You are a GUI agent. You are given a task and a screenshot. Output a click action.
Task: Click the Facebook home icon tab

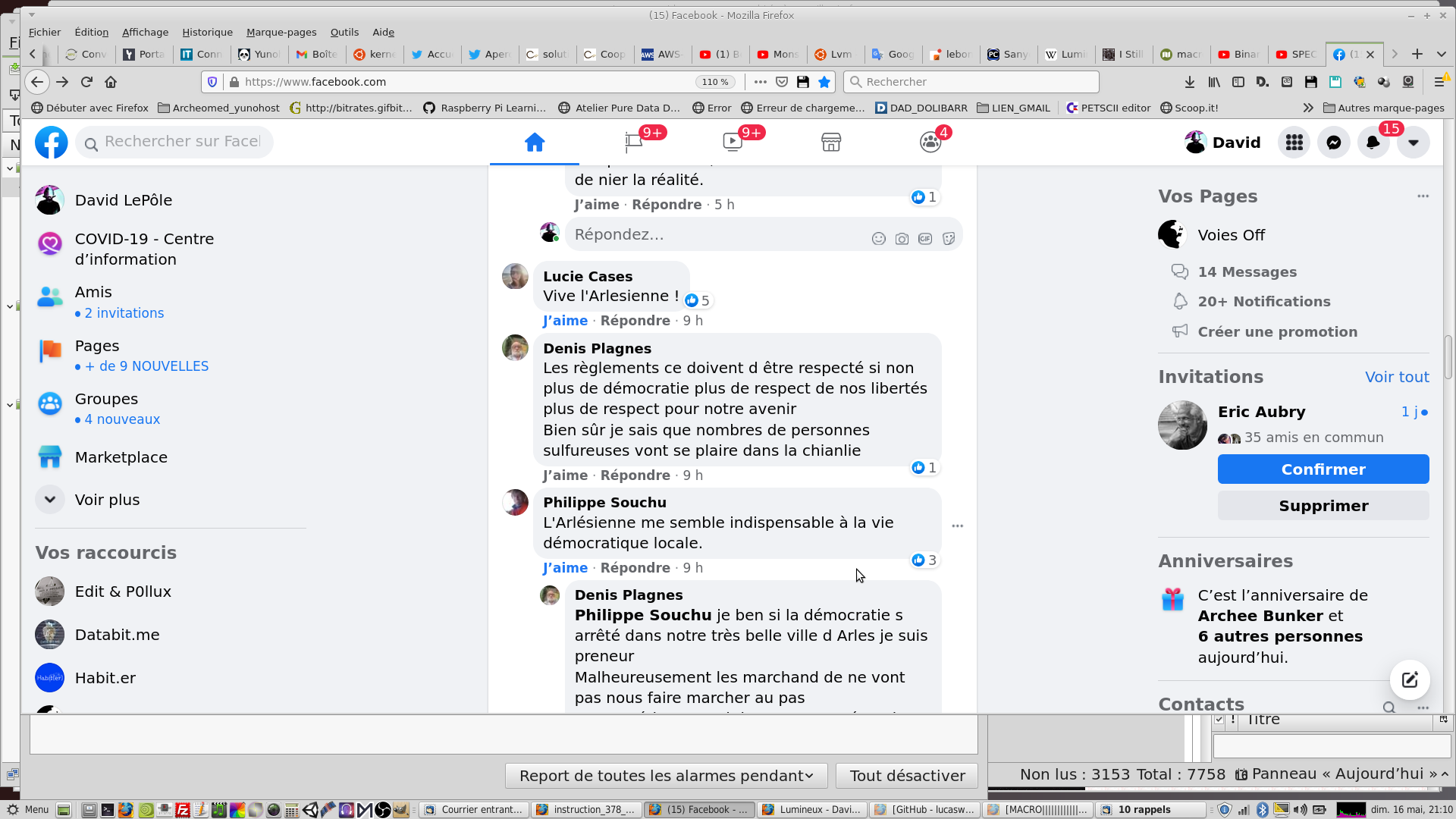534,143
